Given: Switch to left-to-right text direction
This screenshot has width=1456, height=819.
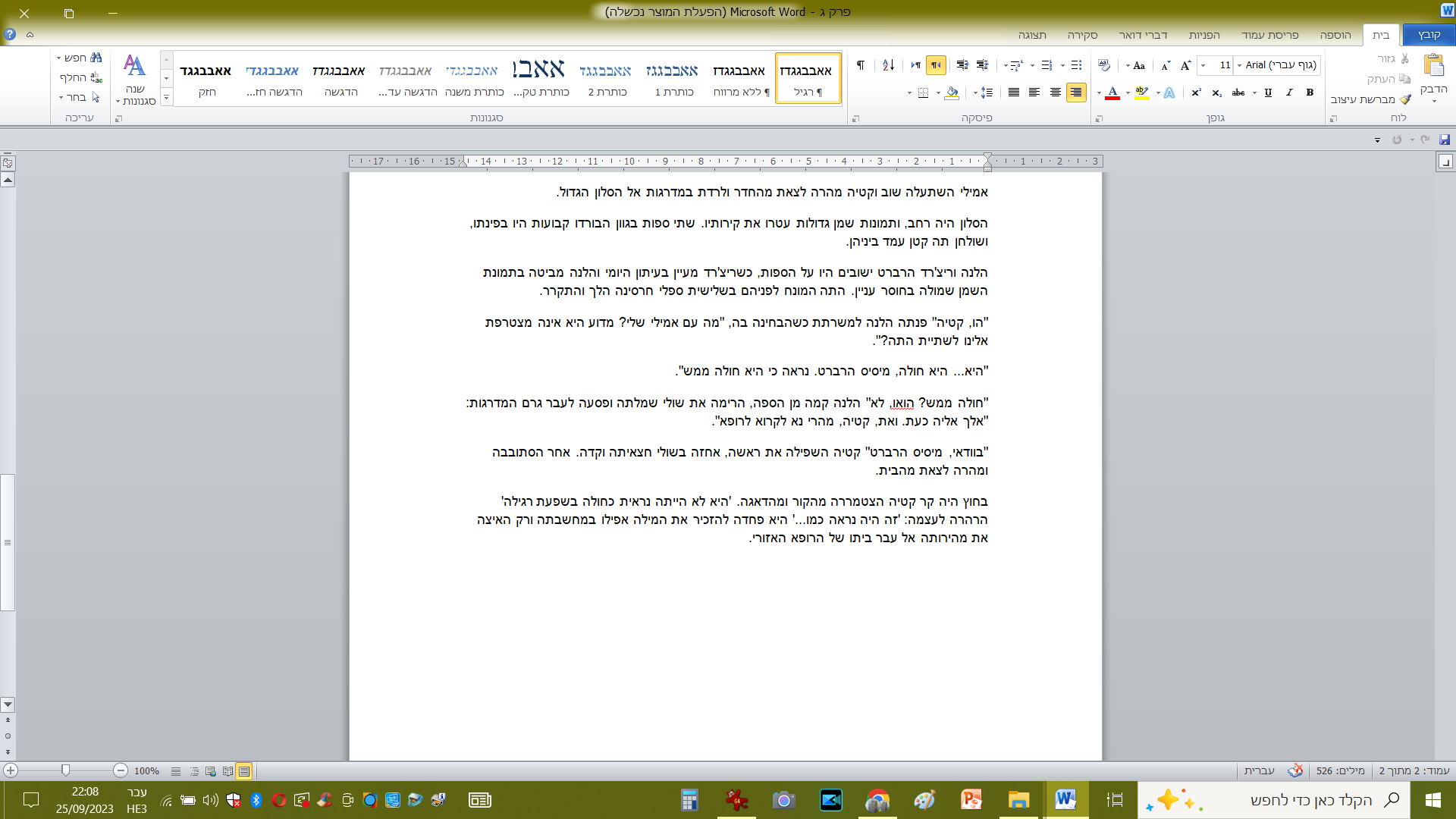Looking at the screenshot, I should point(915,65).
